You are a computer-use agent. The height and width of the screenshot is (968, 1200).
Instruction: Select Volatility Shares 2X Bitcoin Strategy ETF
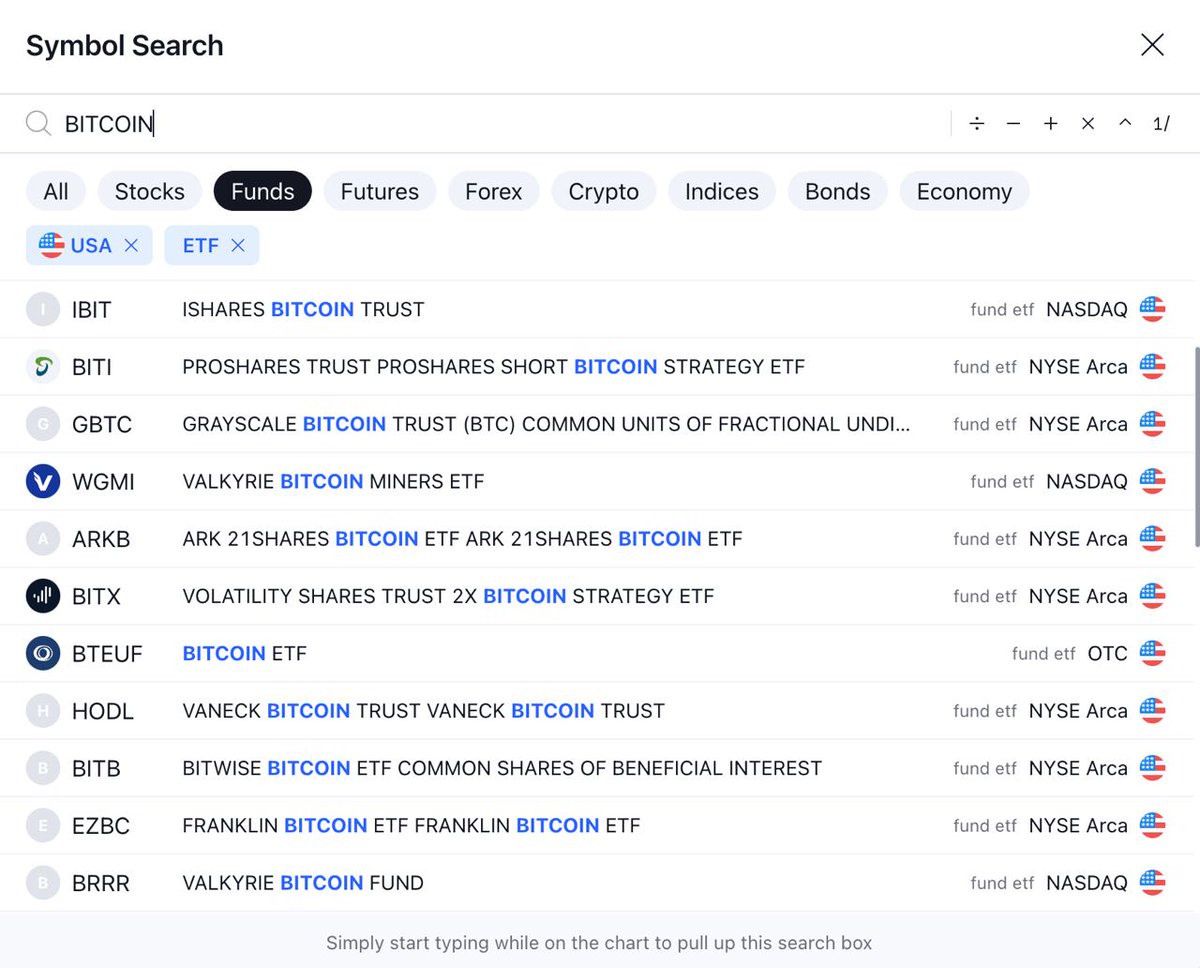click(448, 596)
